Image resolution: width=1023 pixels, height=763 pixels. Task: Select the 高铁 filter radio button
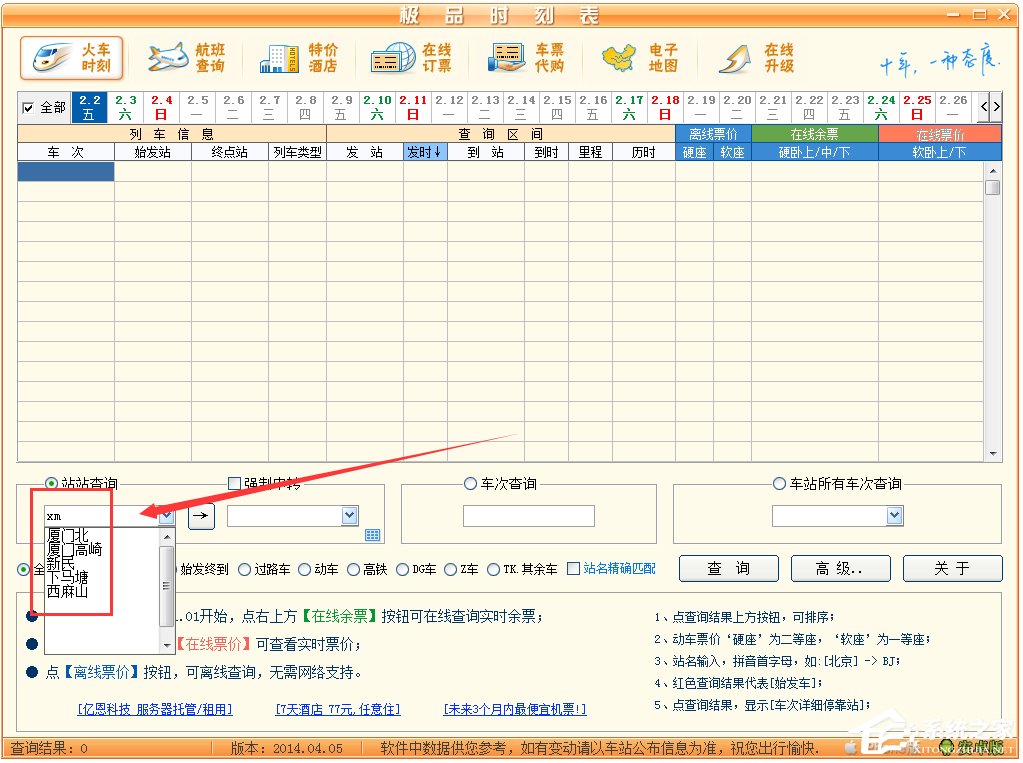354,570
